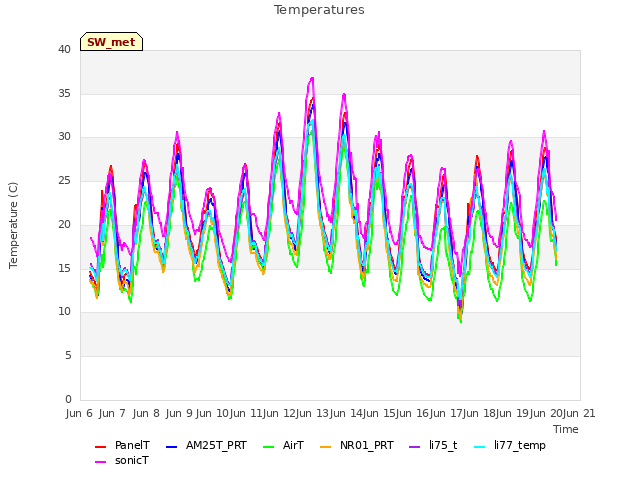The width and height of the screenshot is (640, 480).
Task: Click the red PanelT color marker
Action: (x=100, y=447)
